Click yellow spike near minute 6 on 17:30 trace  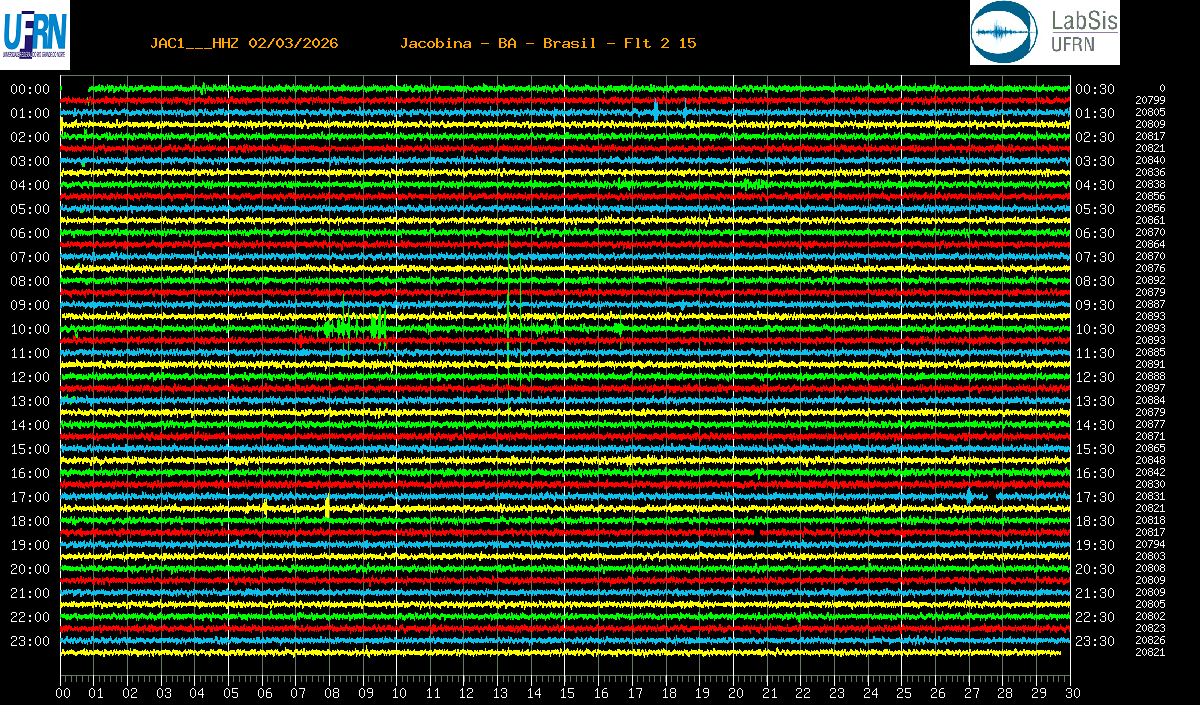[x=264, y=508]
